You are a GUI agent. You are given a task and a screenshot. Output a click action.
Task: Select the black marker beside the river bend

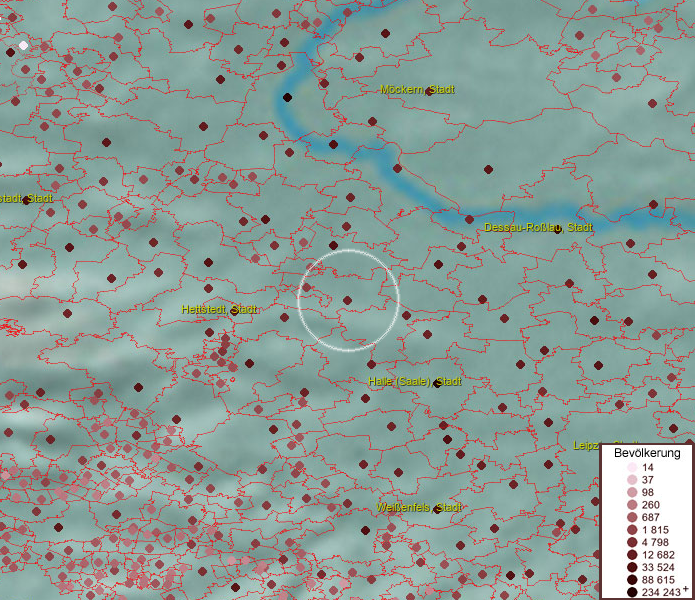(287, 97)
